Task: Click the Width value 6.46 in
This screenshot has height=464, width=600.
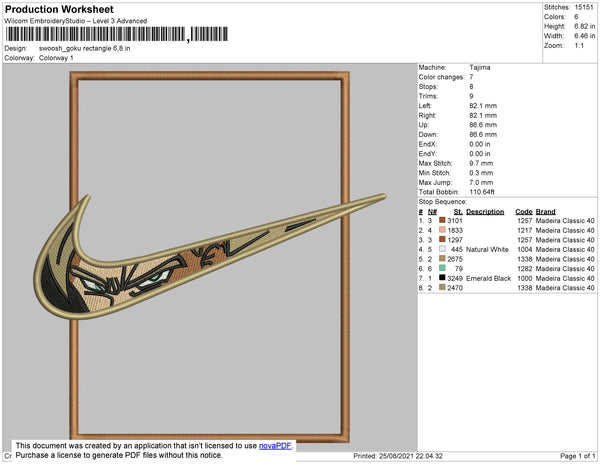Action: click(x=585, y=36)
